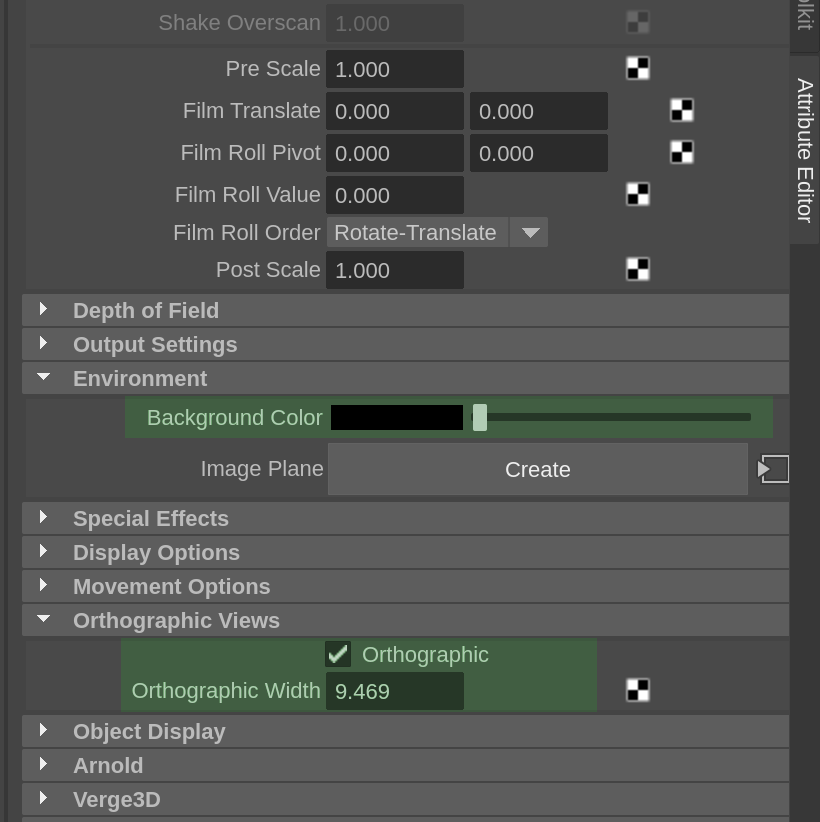Expand the Arnold section
The image size is (820, 822).
405,765
